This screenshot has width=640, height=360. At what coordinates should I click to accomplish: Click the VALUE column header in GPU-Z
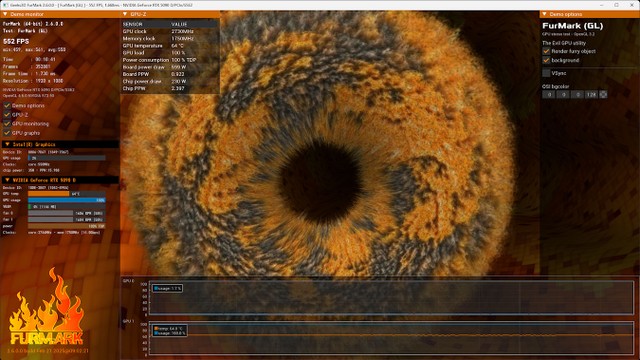pyautogui.click(x=179, y=24)
